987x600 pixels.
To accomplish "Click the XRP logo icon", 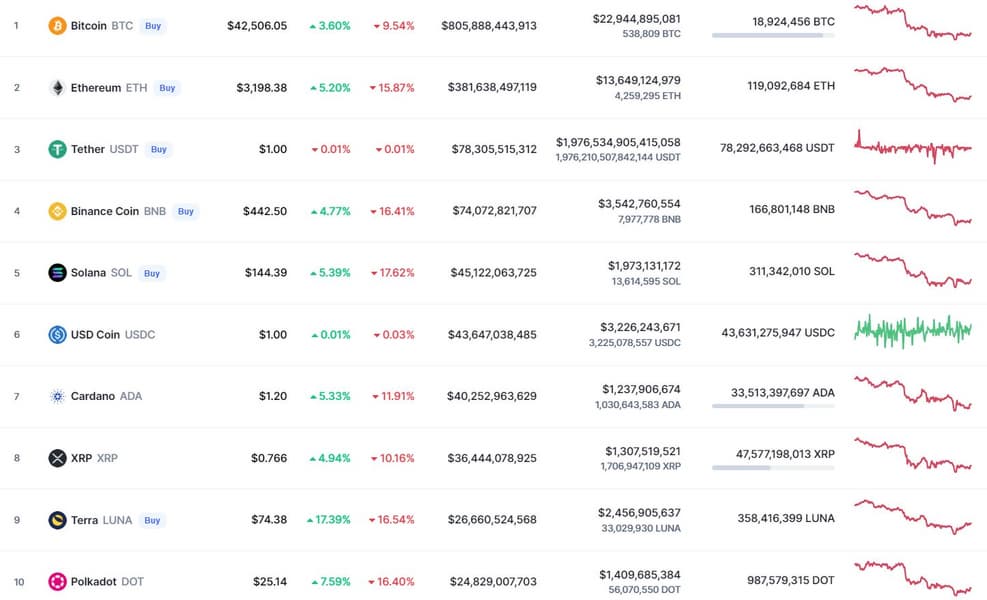I will tap(57, 458).
